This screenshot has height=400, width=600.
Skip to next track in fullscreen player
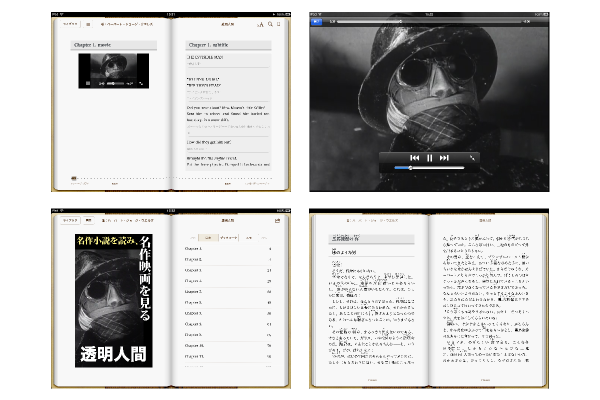(444, 158)
